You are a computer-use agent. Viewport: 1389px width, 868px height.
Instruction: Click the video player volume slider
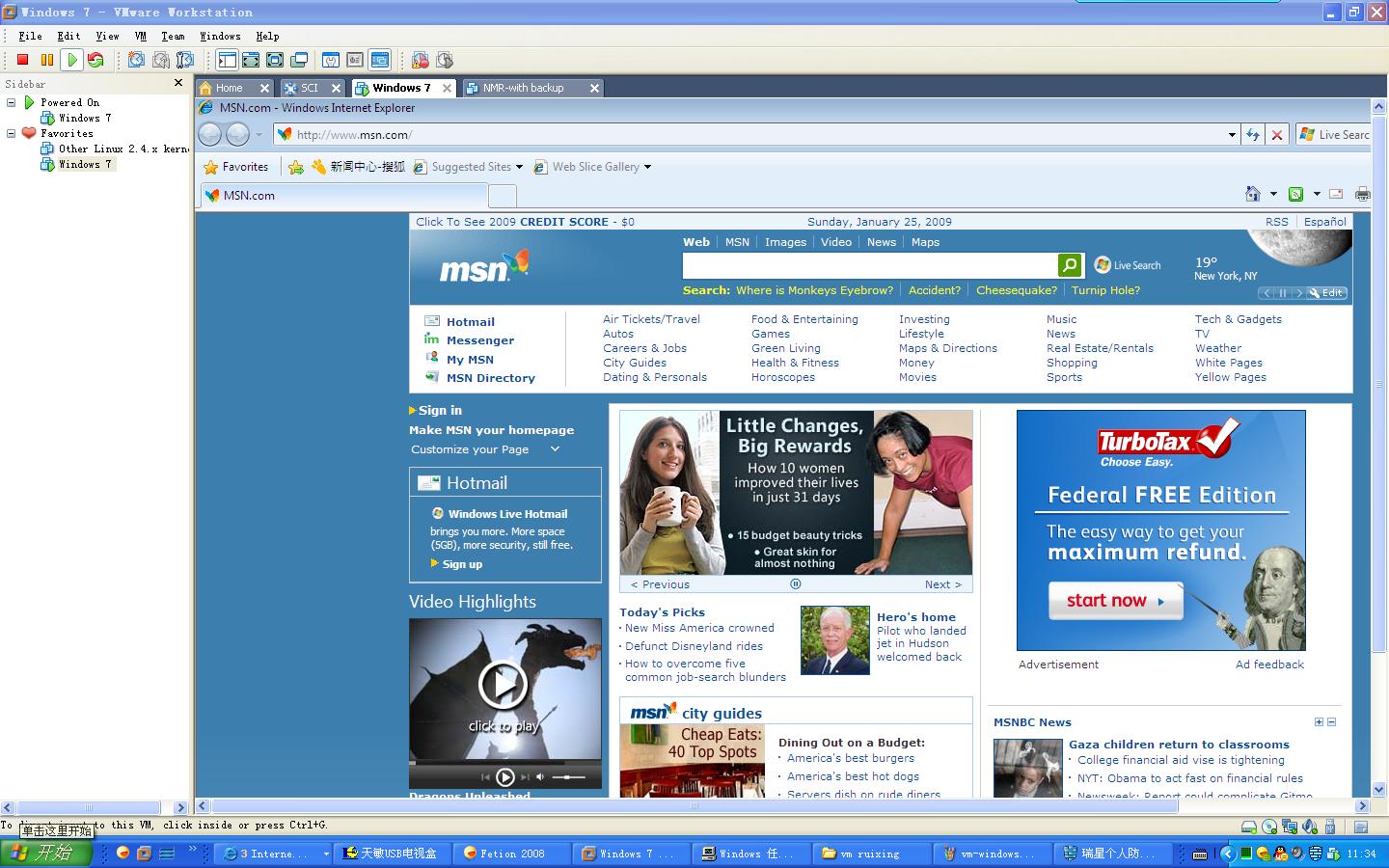568,776
